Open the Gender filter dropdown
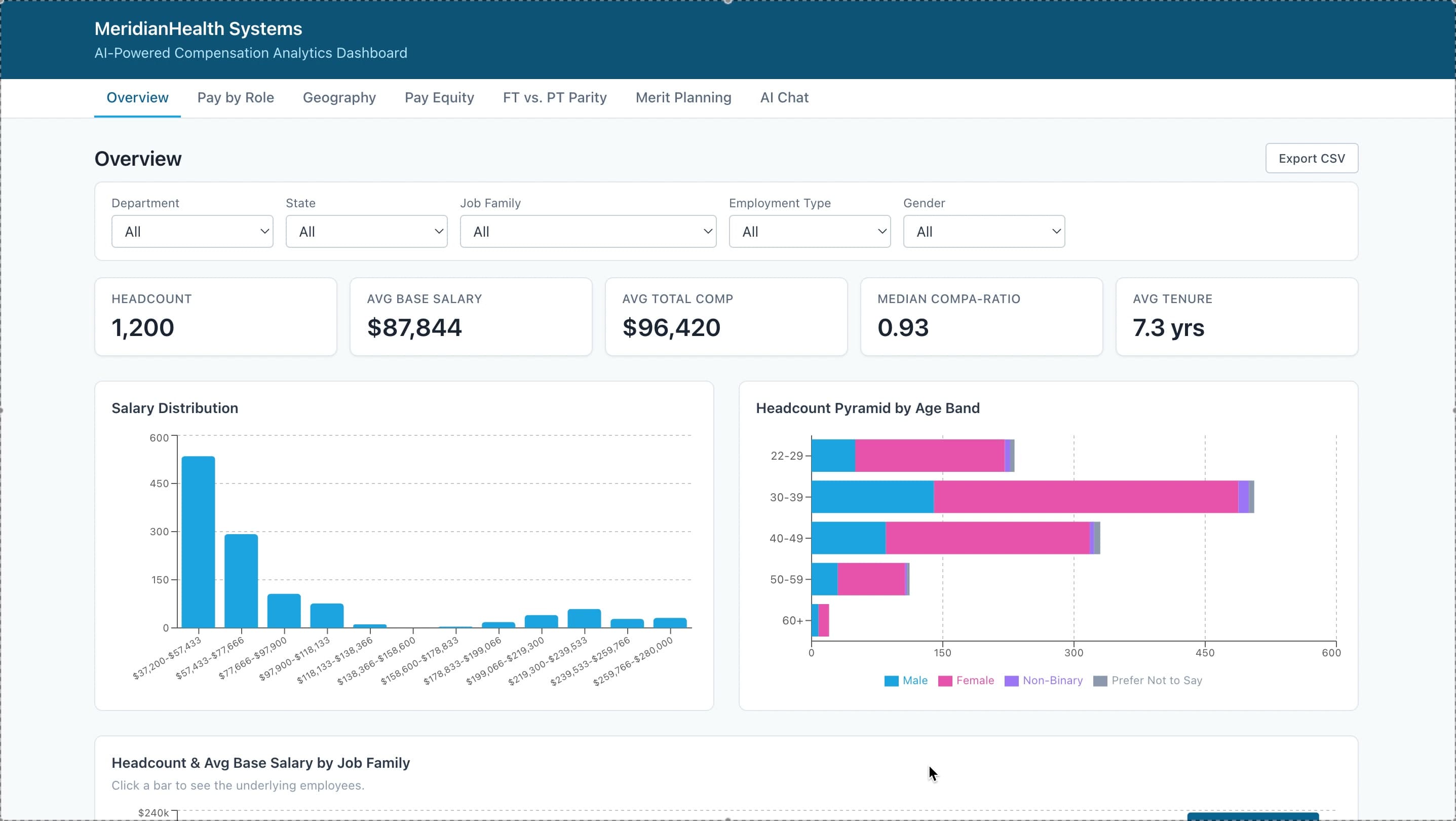This screenshot has height=821, width=1456. tap(983, 231)
